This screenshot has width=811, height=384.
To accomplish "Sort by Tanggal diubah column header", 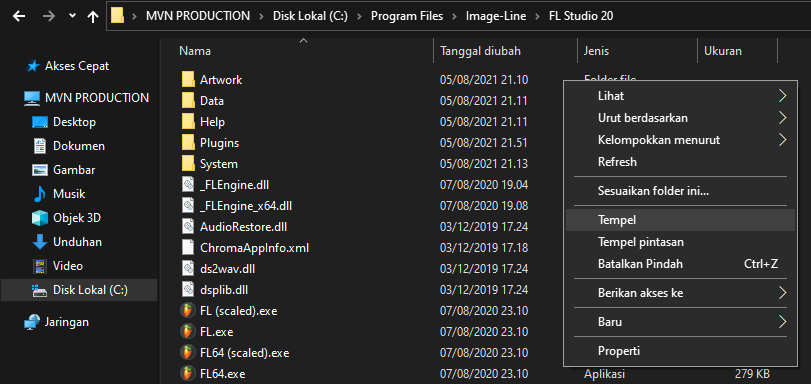I will (505, 51).
